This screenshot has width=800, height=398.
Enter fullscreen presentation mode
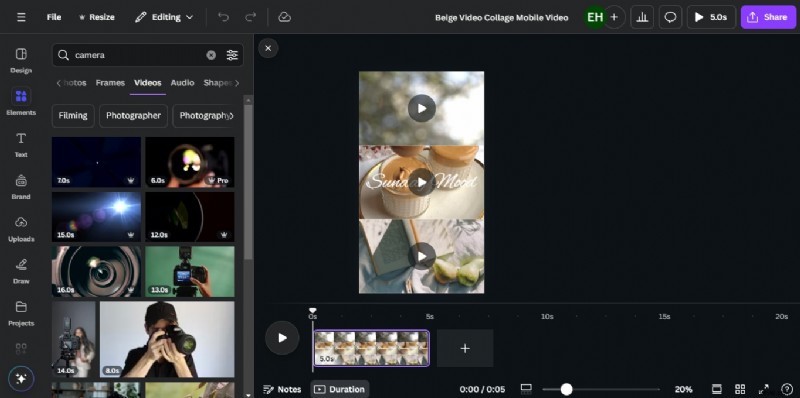pyautogui.click(x=763, y=389)
